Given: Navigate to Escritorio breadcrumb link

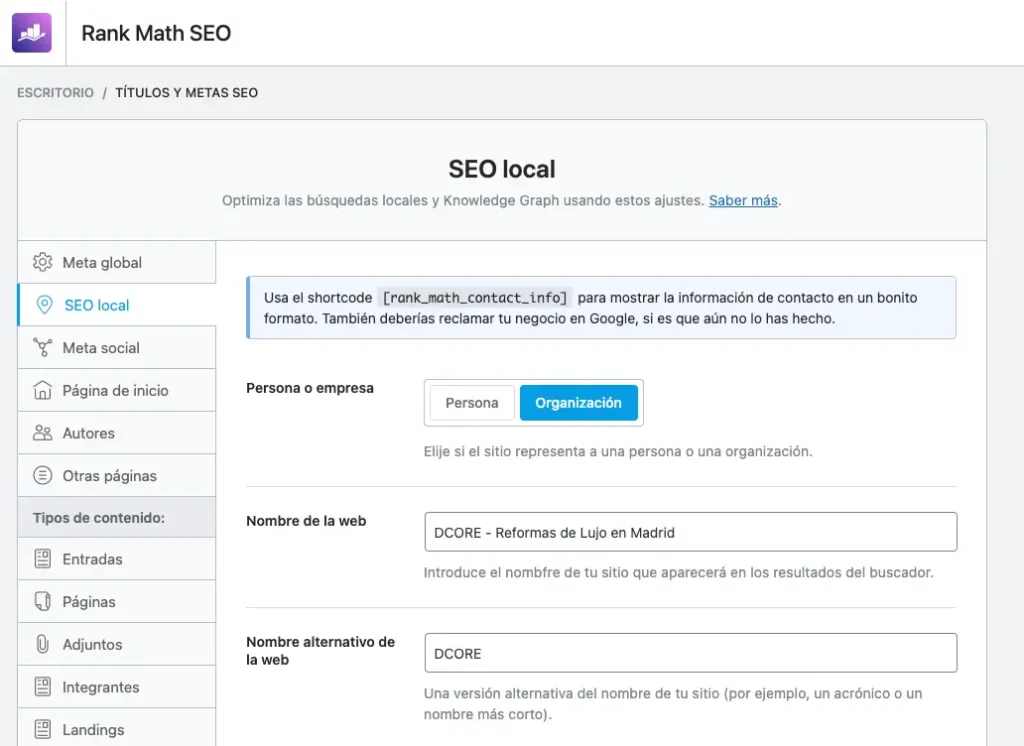Looking at the screenshot, I should tap(55, 93).
